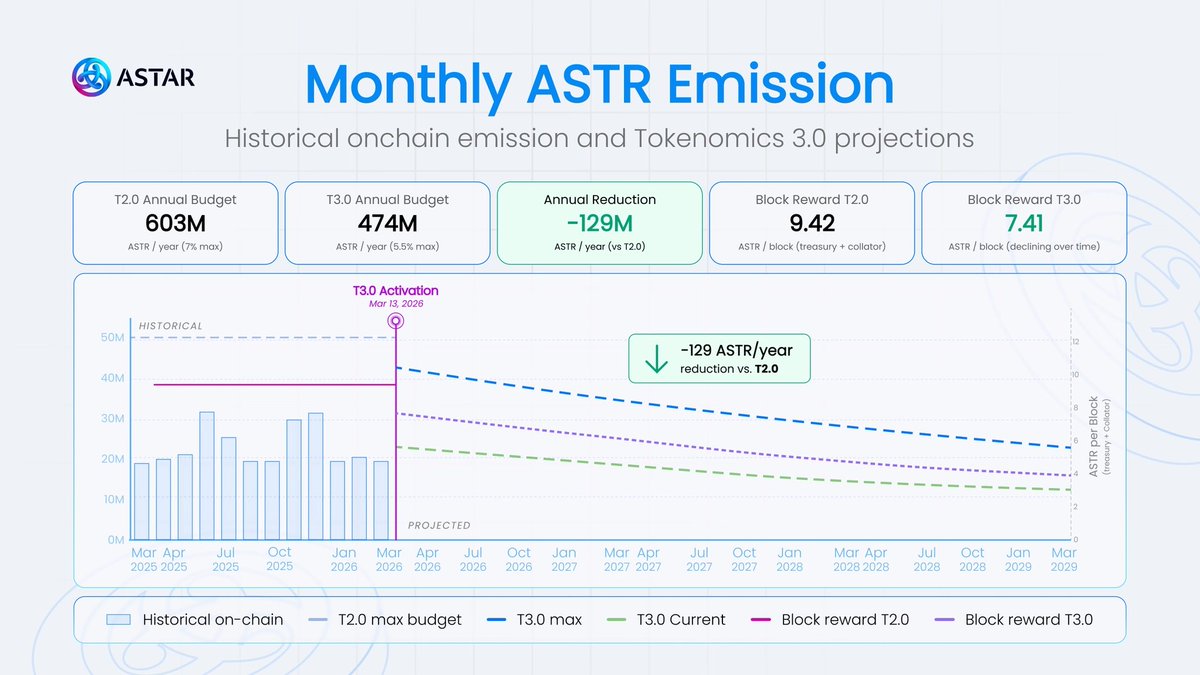Click the Apr 2025 x-axis label
The width and height of the screenshot is (1200, 675).
point(174,559)
